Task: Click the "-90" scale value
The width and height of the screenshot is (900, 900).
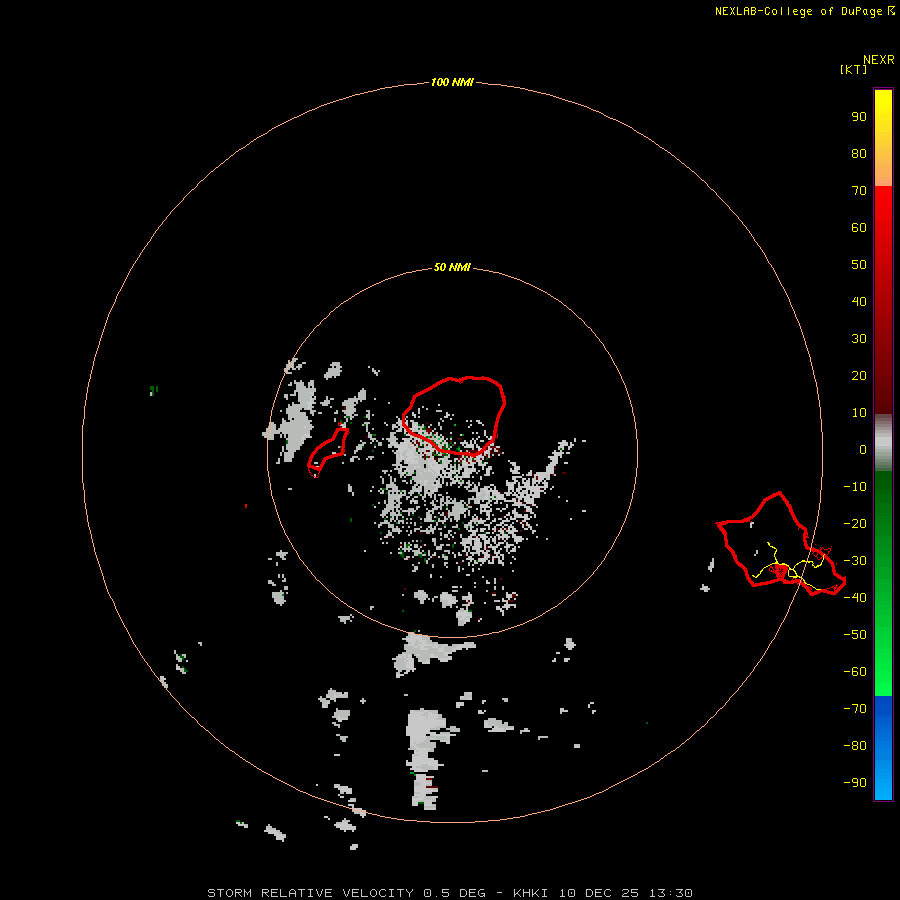Action: (855, 783)
